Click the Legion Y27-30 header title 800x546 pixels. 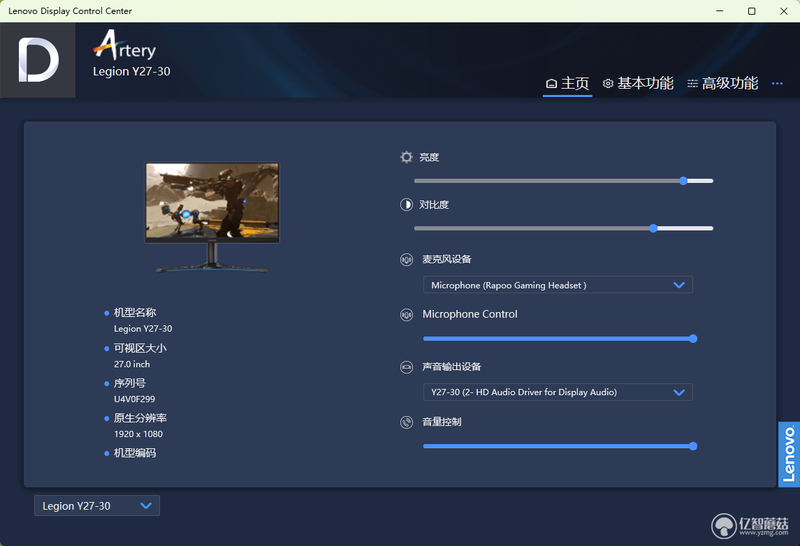click(x=132, y=71)
